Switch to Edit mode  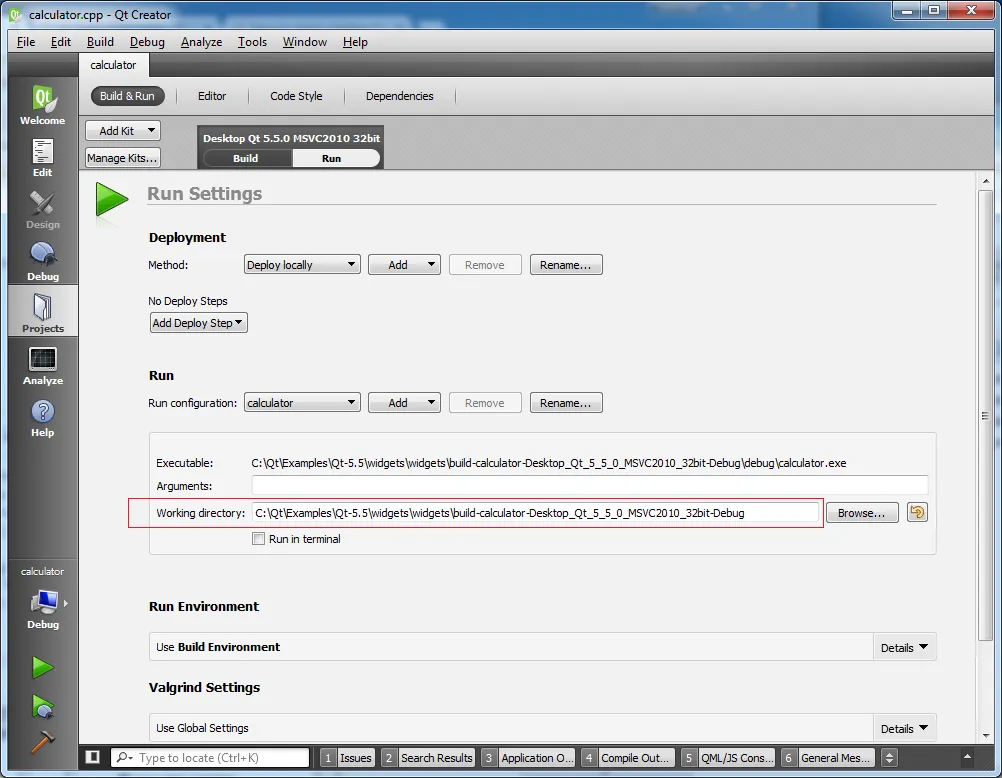coord(42,158)
